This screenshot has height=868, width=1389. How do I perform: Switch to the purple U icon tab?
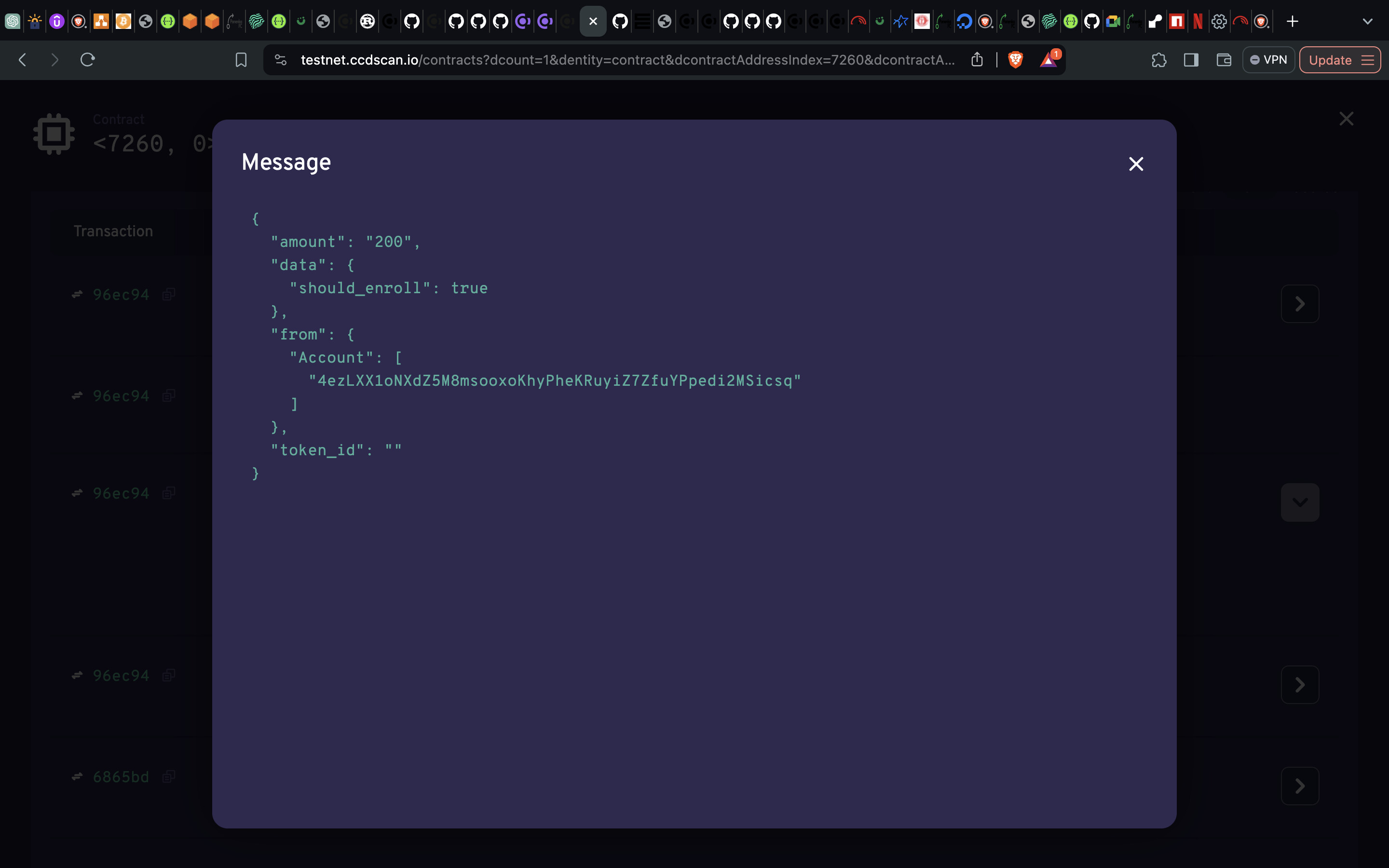tap(56, 22)
